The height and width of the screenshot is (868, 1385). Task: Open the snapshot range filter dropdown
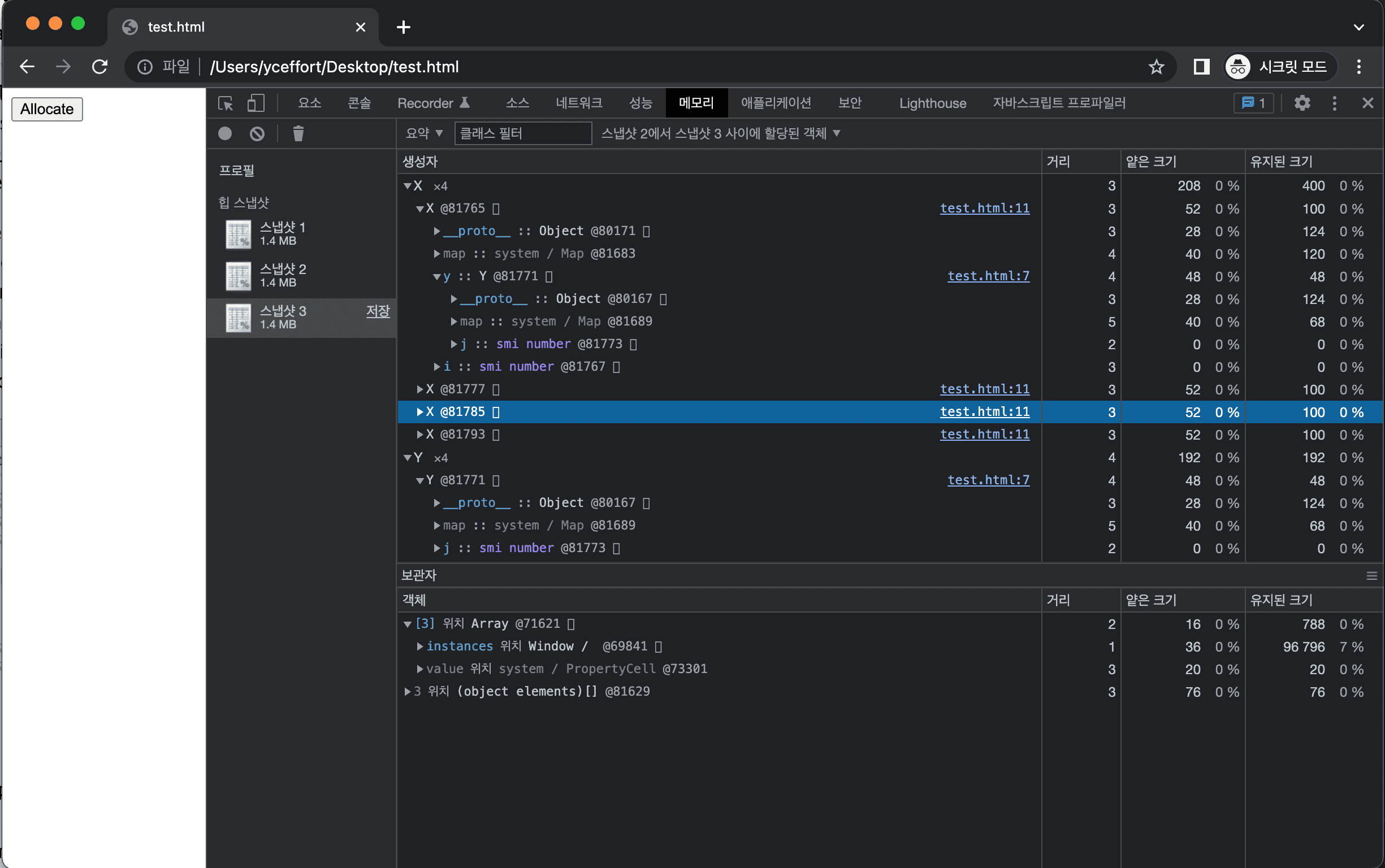pyautogui.click(x=720, y=133)
